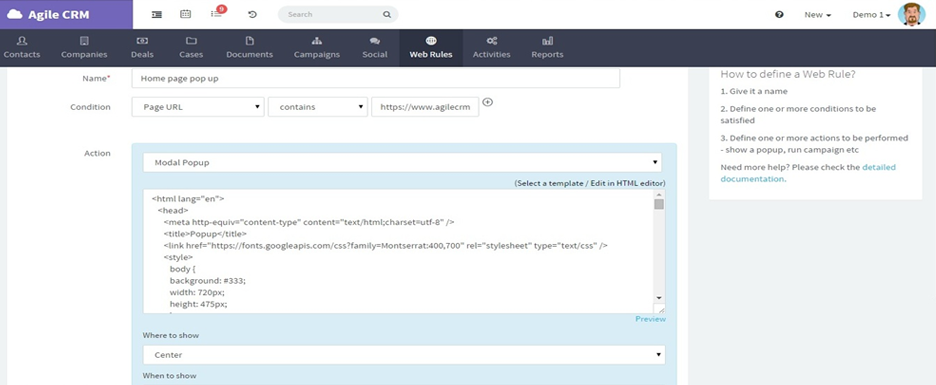Expand the Demo 1 account menu

click(872, 15)
